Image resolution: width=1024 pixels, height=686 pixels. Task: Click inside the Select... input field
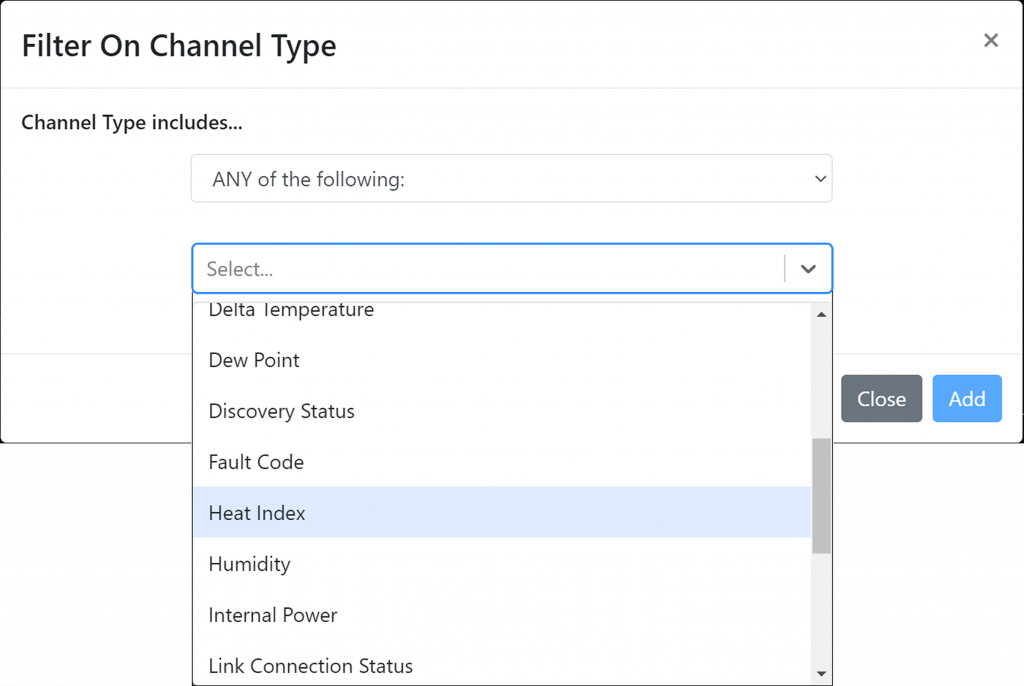pos(450,268)
